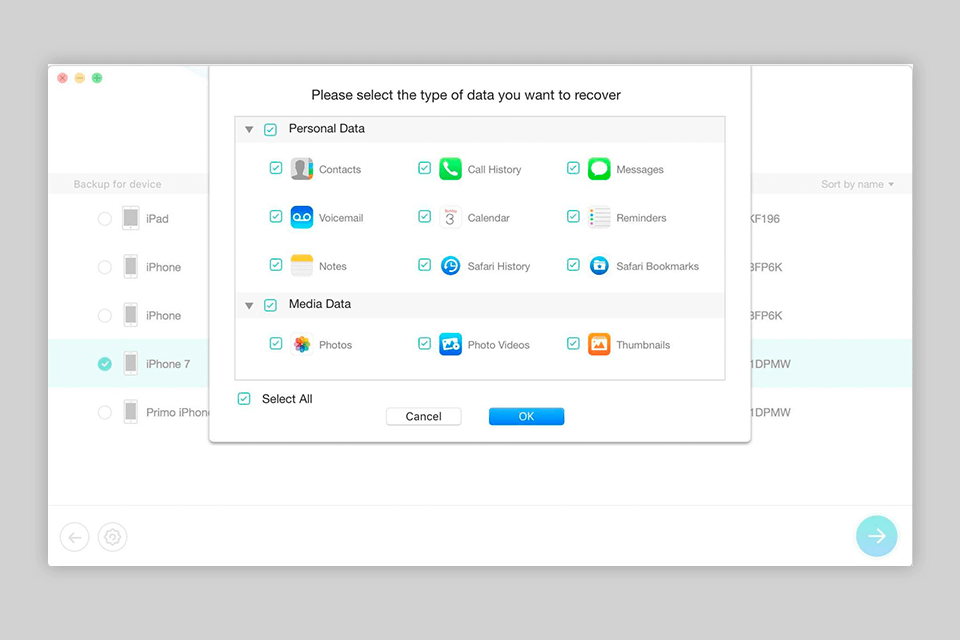Image resolution: width=960 pixels, height=640 pixels.
Task: Toggle the Thumbnails checkbox
Action: [x=573, y=343]
